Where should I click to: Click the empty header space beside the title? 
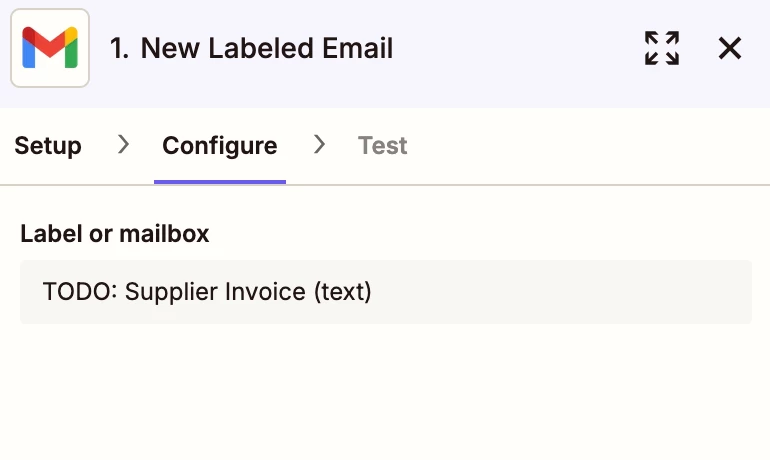click(x=516, y=48)
